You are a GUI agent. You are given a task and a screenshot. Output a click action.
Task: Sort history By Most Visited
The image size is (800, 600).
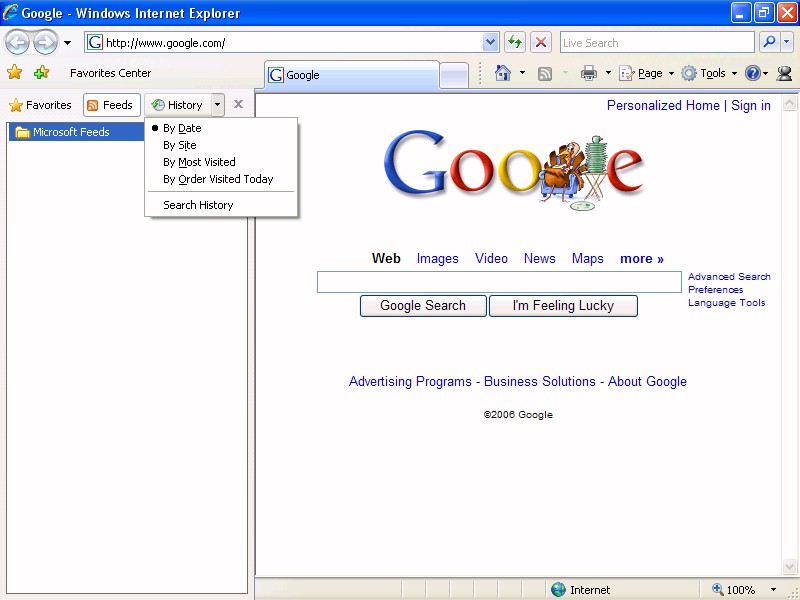[x=199, y=162]
